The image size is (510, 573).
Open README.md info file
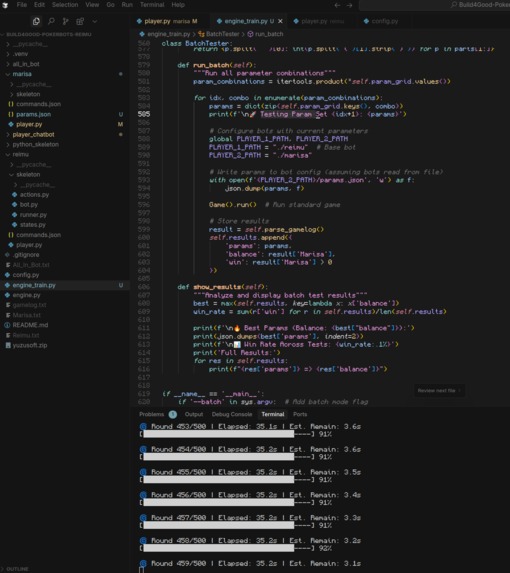click(30, 325)
